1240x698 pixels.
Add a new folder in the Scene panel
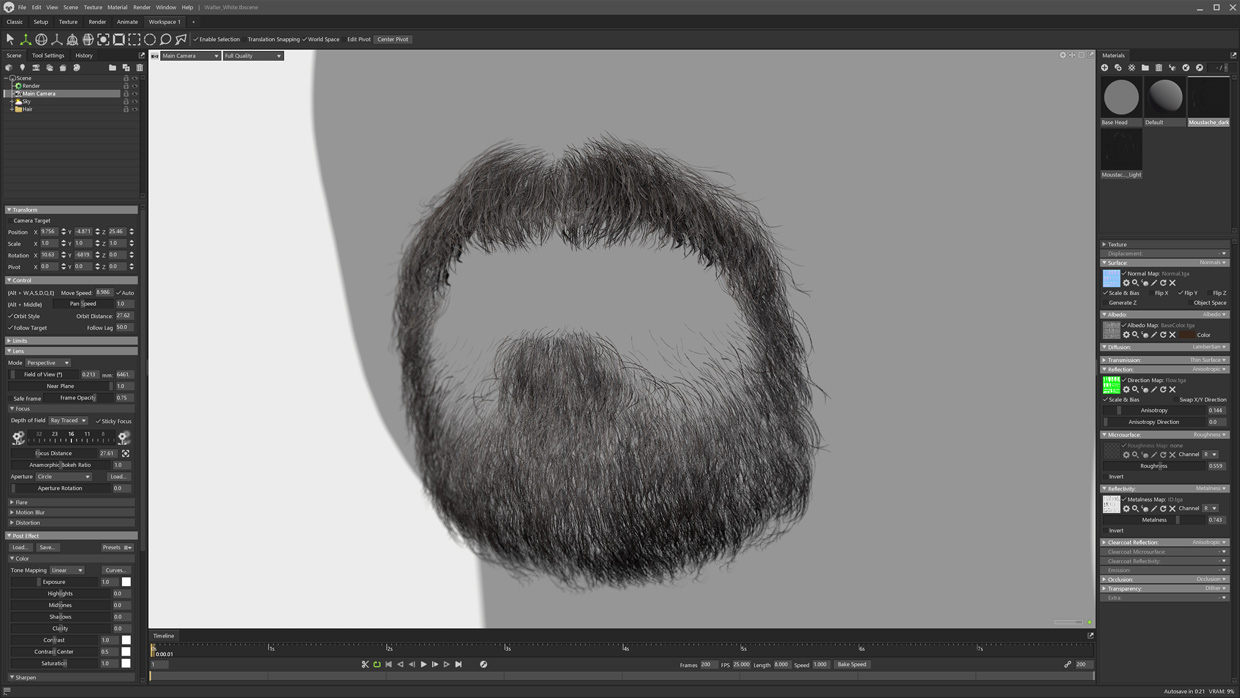point(112,68)
